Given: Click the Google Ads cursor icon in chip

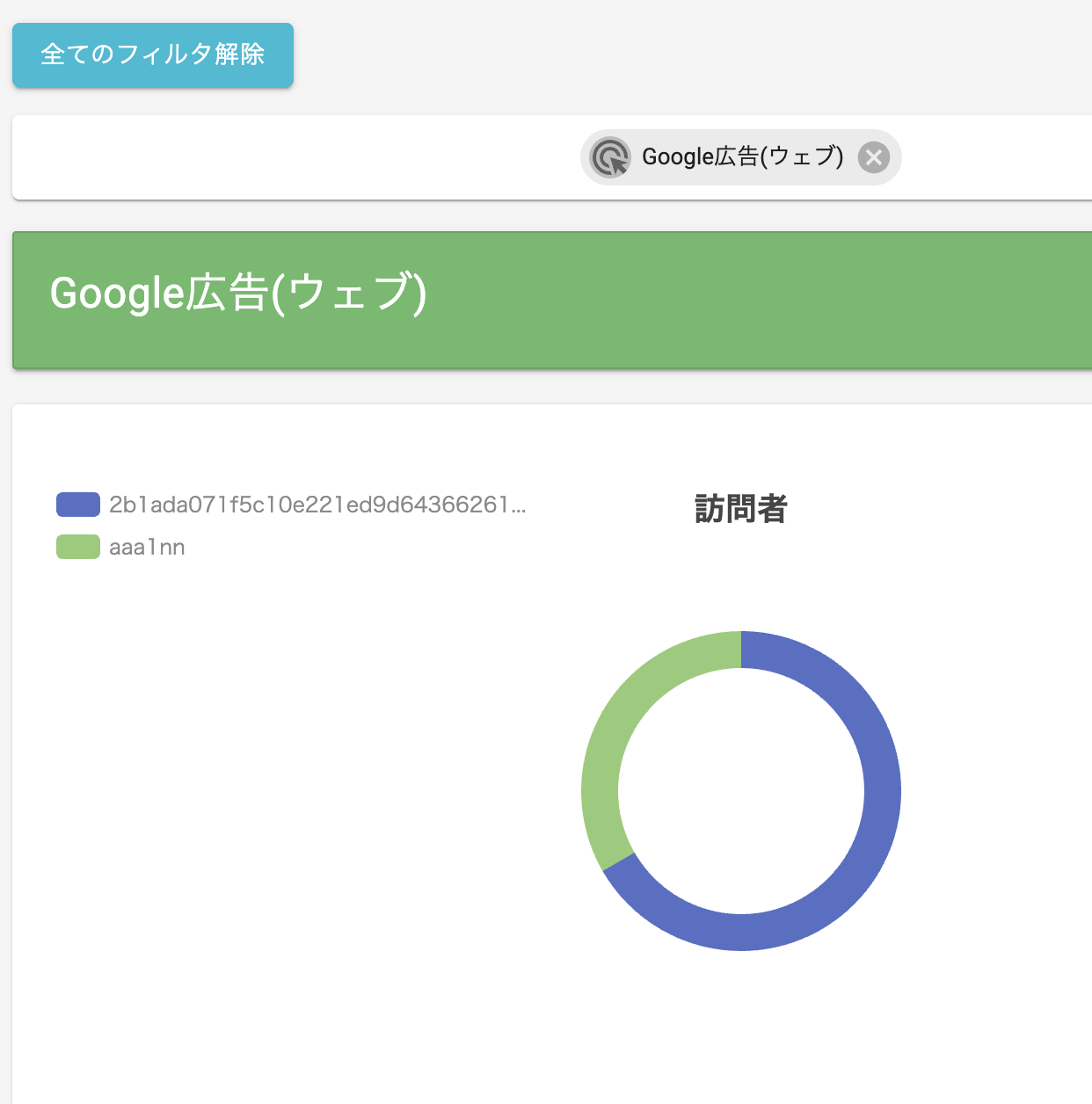Looking at the screenshot, I should coord(610,157).
